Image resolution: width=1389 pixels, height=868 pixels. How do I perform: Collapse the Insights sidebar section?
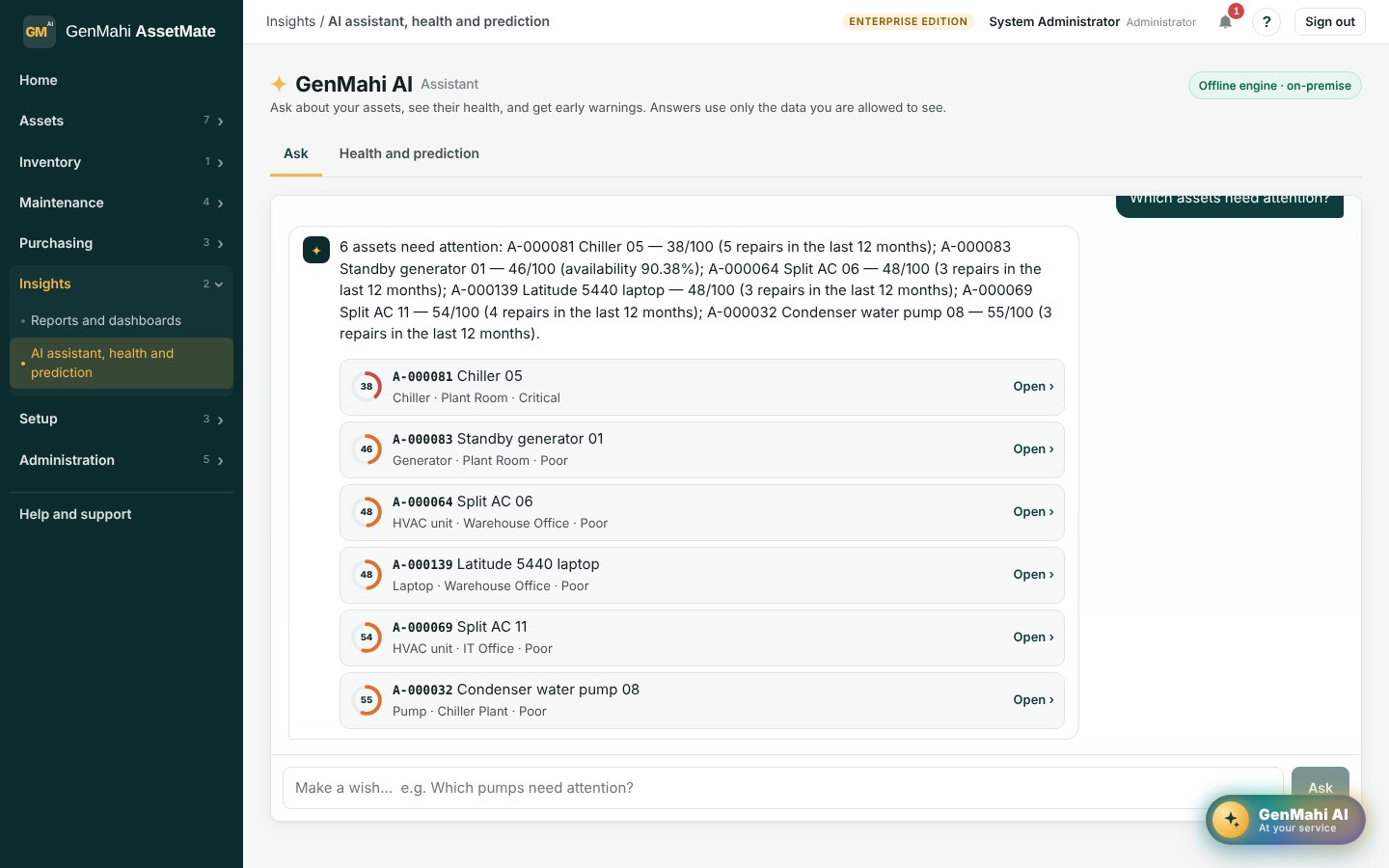[x=122, y=284]
